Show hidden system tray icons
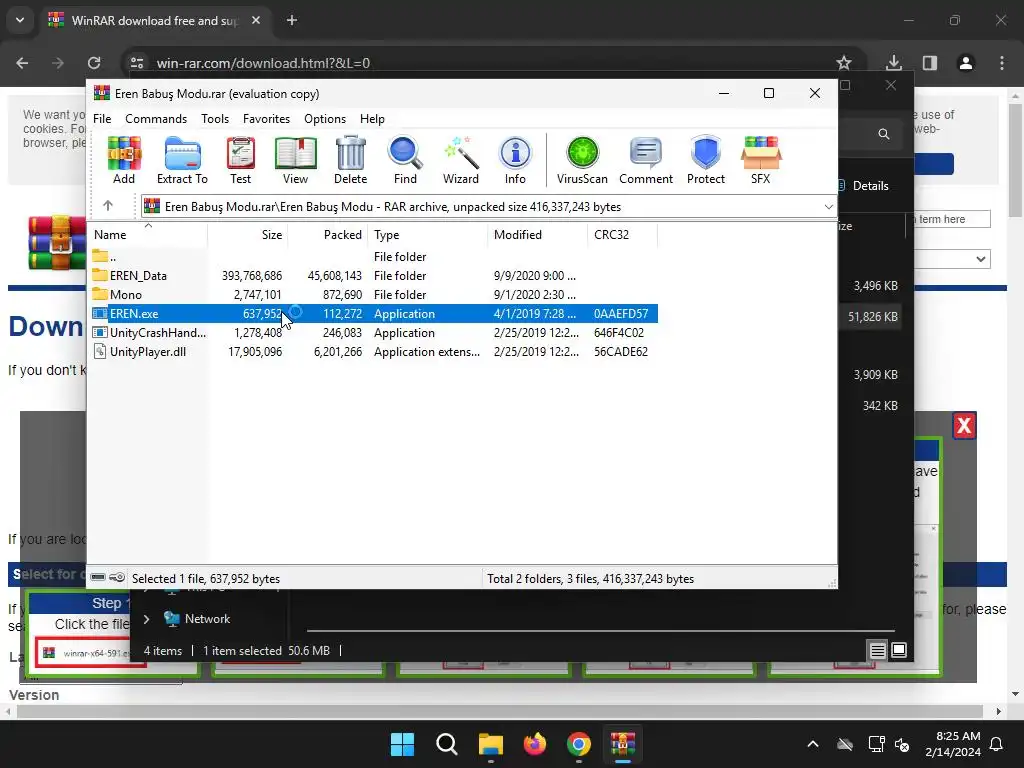Image resolution: width=1024 pixels, height=768 pixels. [812, 744]
